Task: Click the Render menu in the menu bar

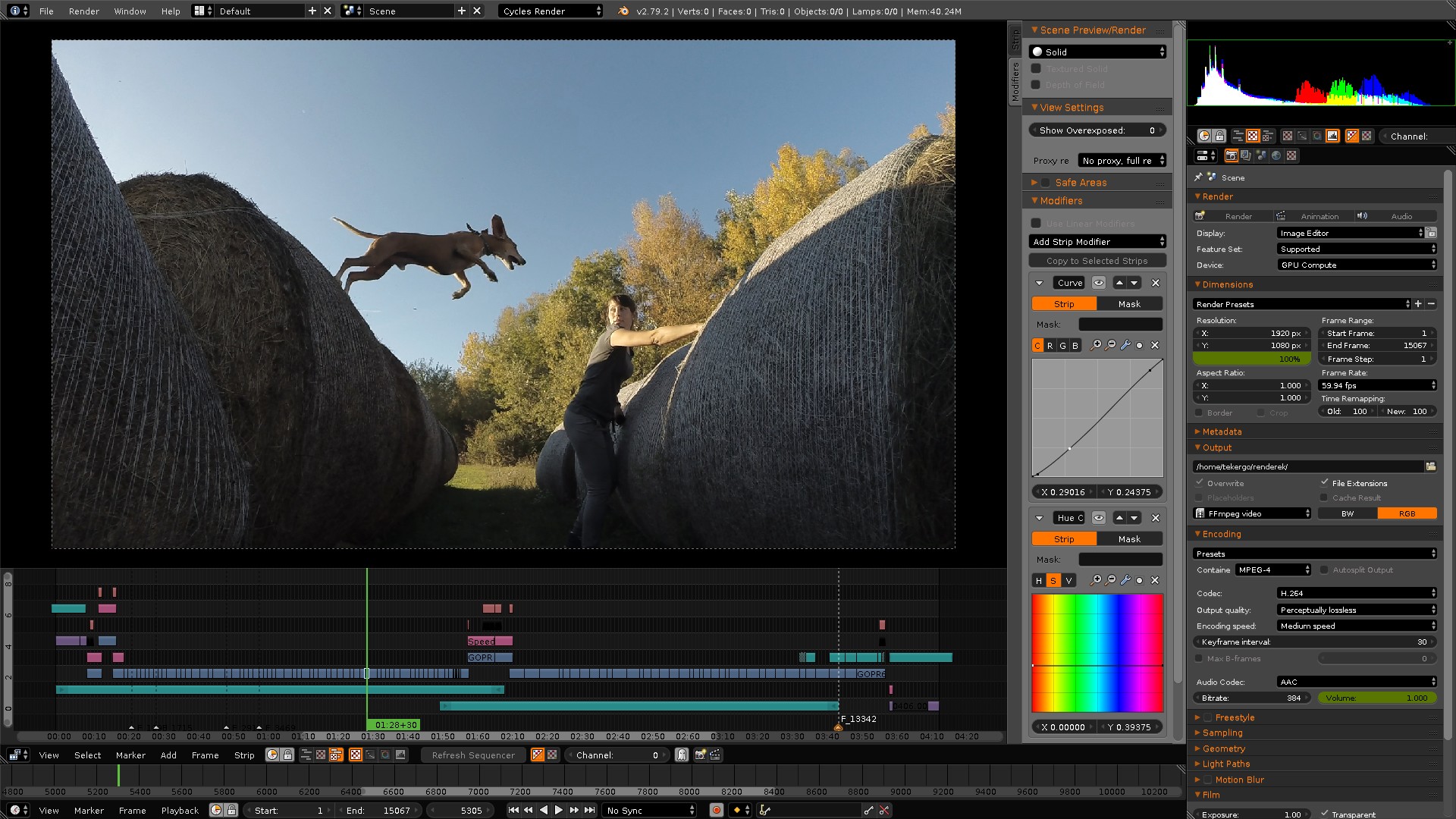Action: point(84,11)
